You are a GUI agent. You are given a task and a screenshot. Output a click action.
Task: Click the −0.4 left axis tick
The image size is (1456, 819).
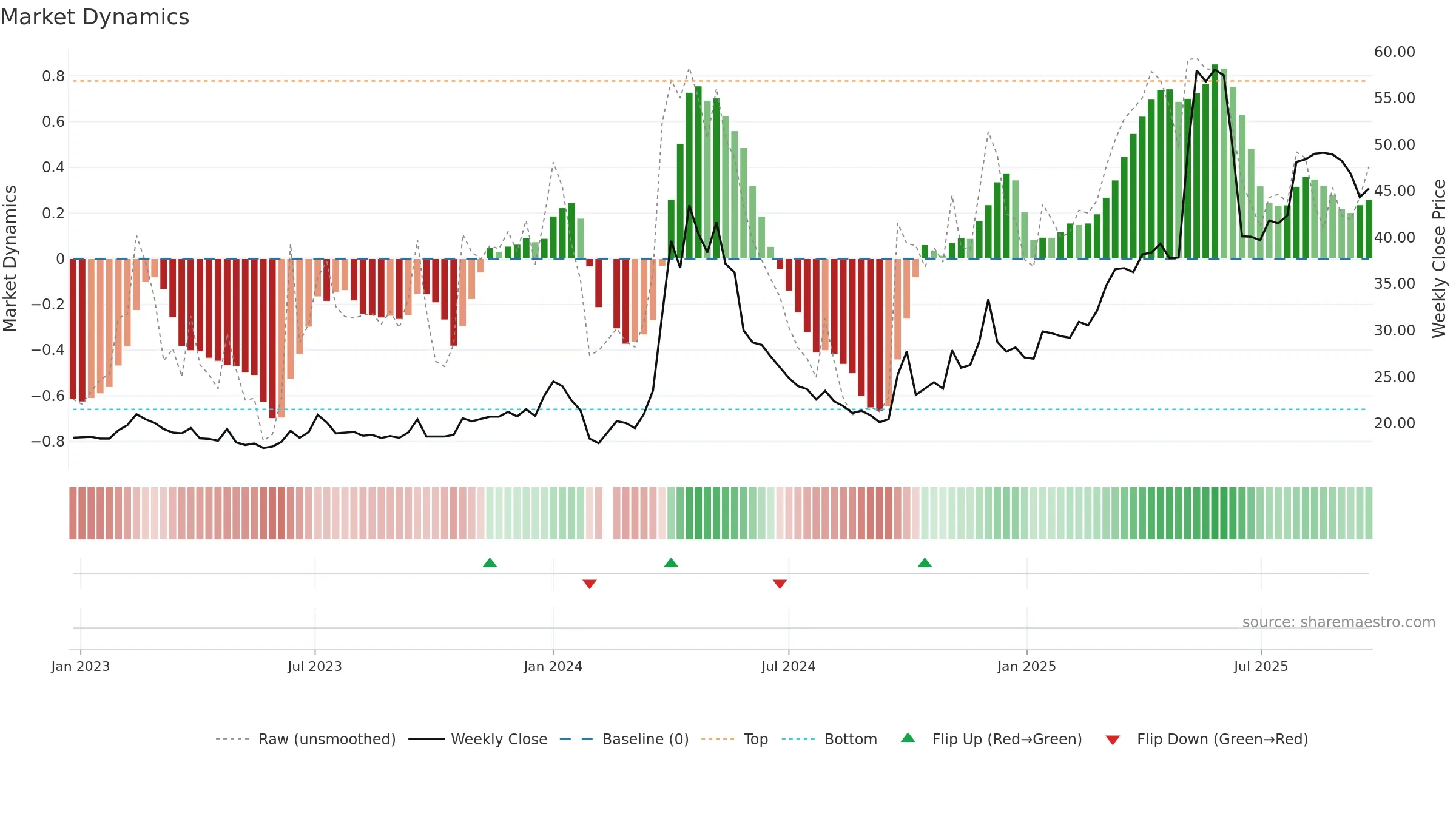click(x=48, y=349)
